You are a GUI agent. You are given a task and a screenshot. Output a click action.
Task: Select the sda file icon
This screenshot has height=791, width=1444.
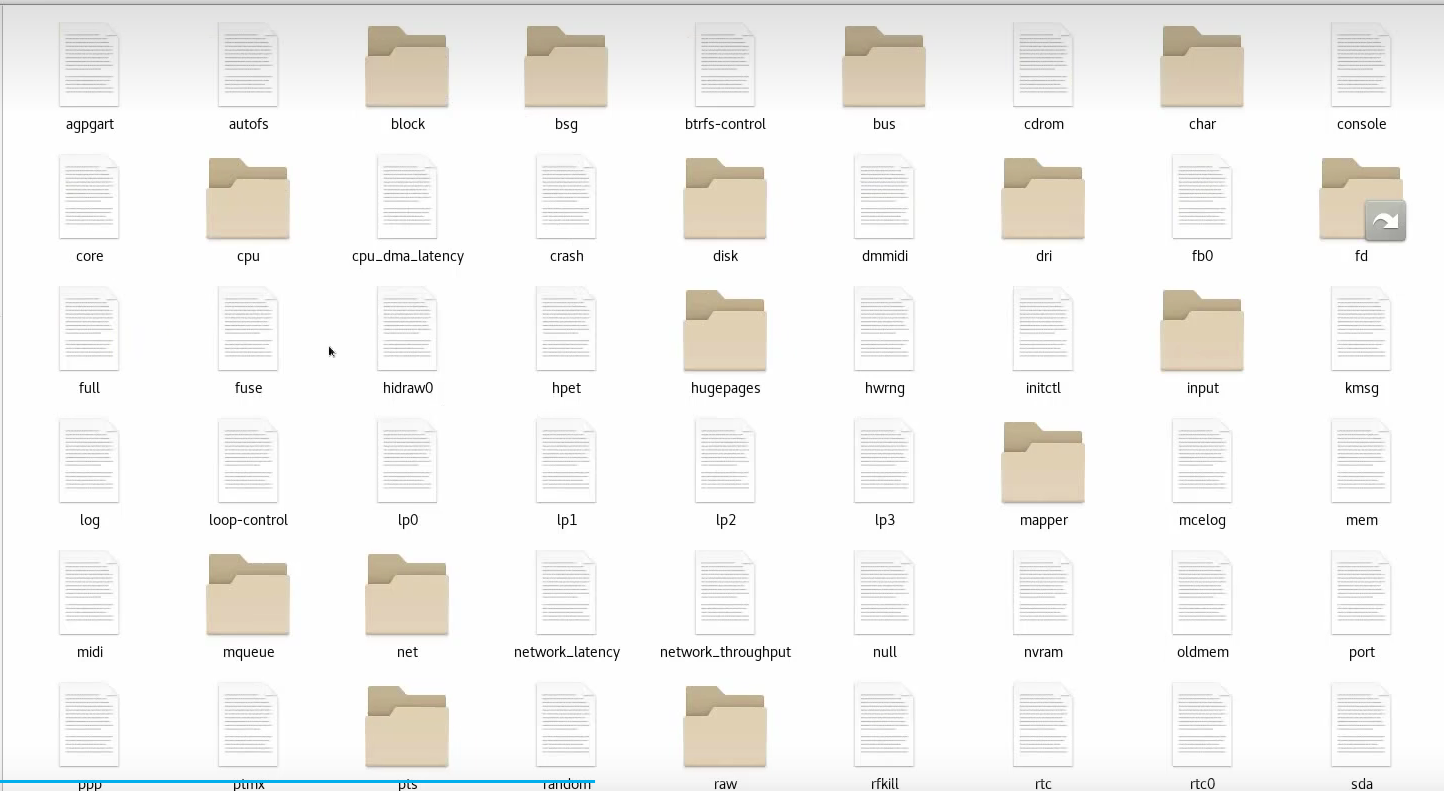(x=1361, y=725)
